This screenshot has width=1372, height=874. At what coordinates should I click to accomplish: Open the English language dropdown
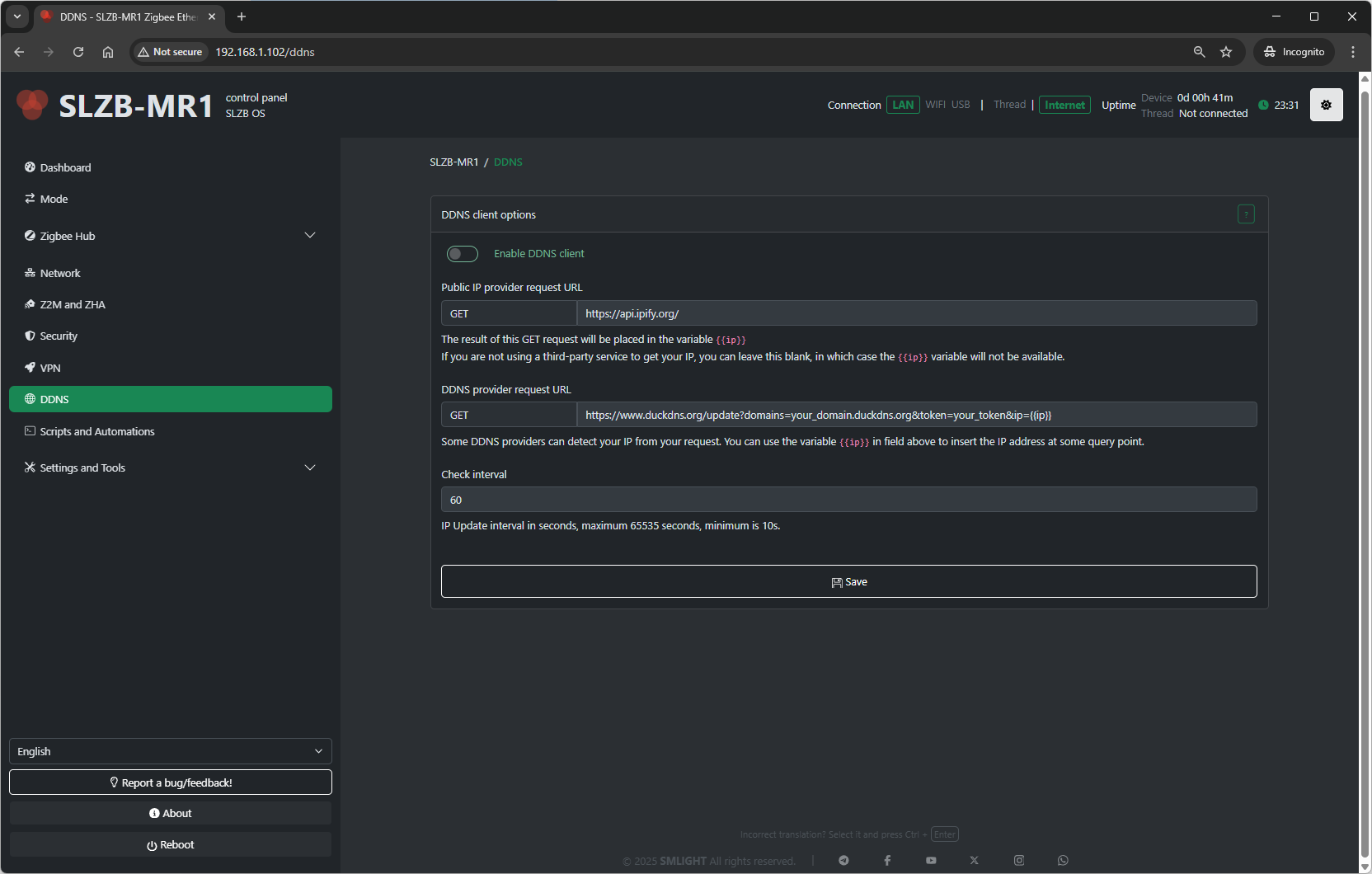click(x=170, y=751)
